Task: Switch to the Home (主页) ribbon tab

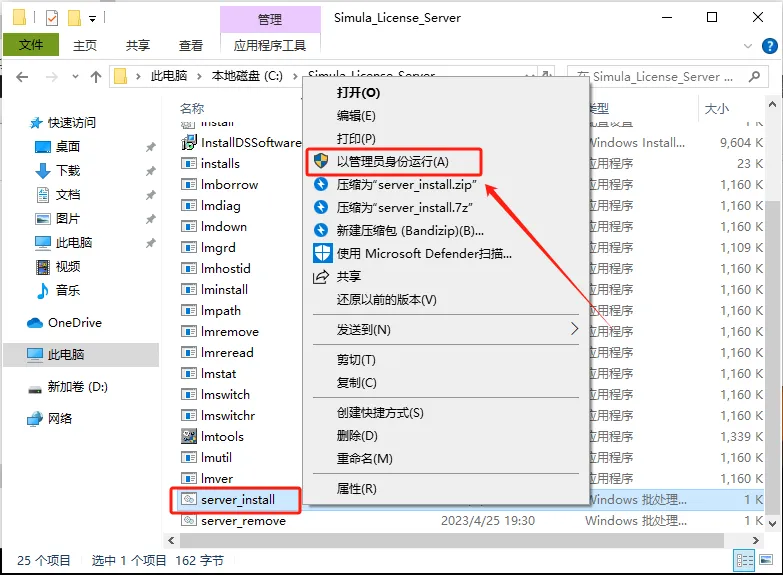Action: click(x=84, y=45)
